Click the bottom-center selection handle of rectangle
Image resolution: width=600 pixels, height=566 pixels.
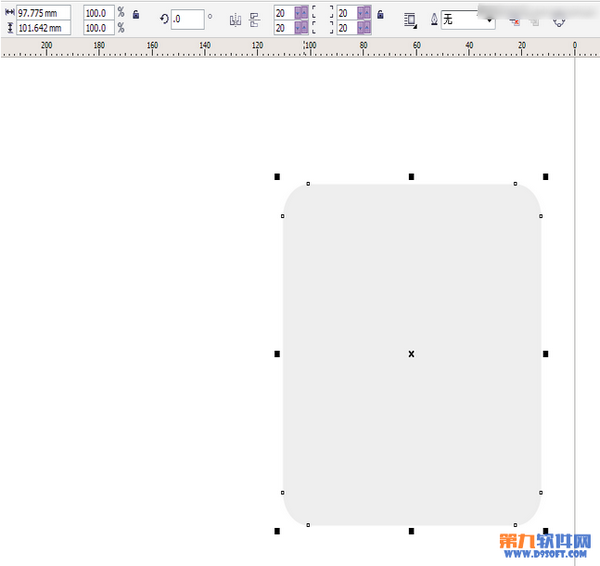coord(411,531)
